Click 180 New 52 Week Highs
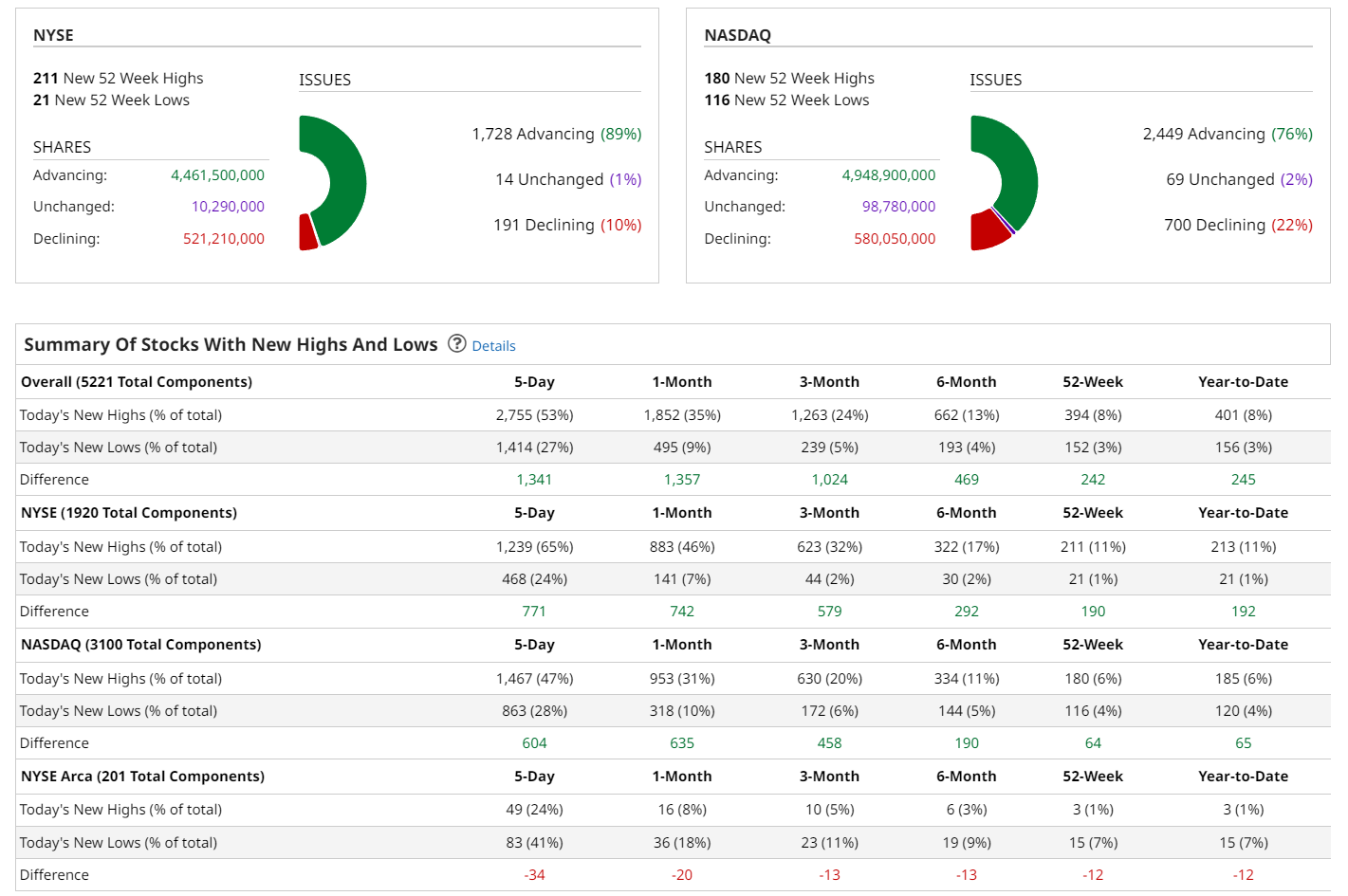1348x896 pixels. pyautogui.click(x=789, y=78)
